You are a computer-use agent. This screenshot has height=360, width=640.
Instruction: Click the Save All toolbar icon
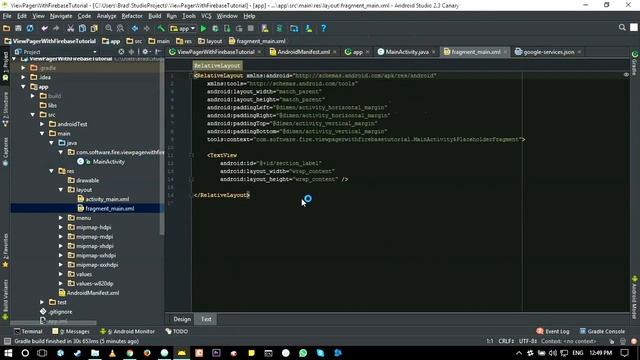(x=18, y=28)
